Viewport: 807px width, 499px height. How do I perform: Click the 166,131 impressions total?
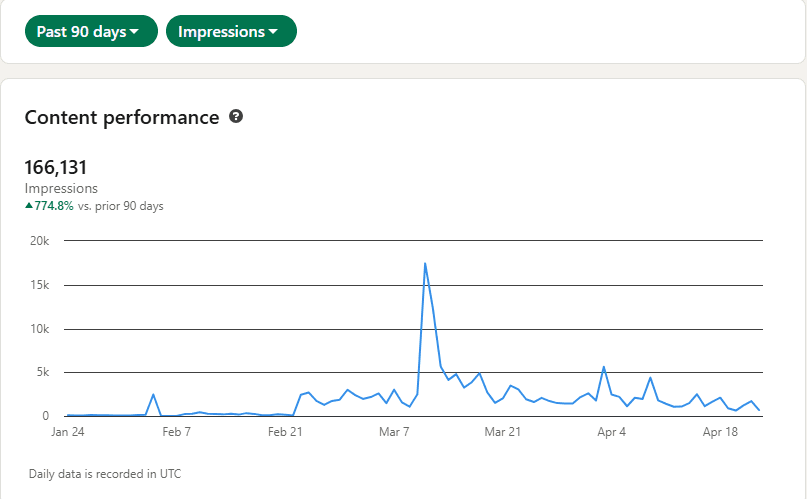click(x=56, y=167)
